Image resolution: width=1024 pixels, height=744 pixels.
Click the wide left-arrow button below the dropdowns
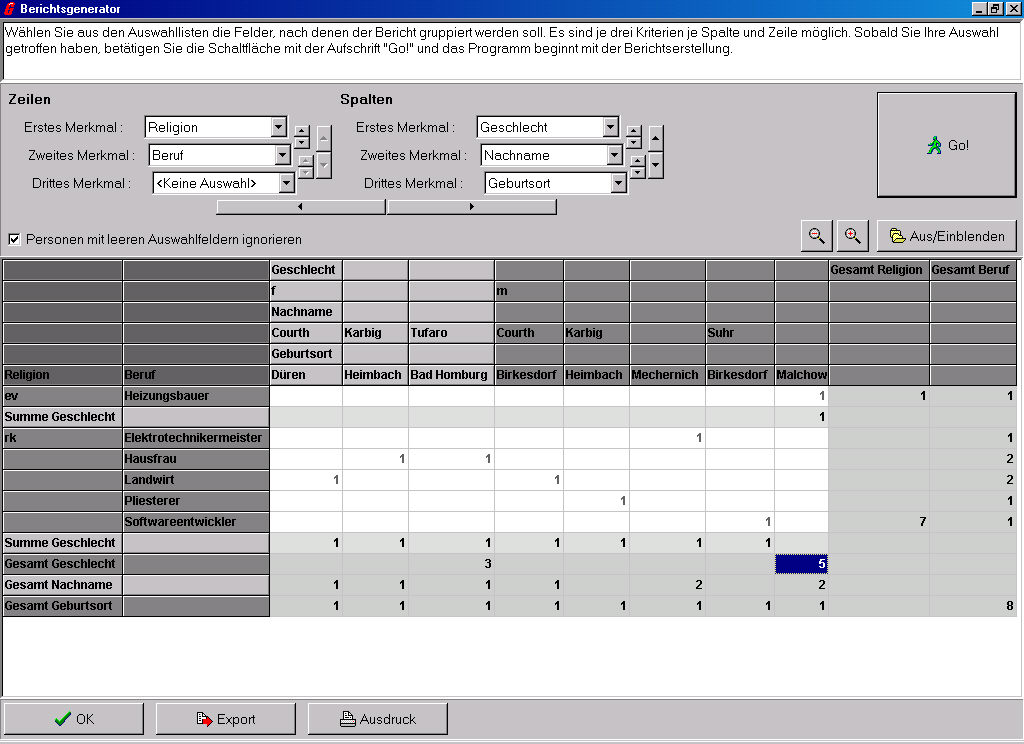300,207
